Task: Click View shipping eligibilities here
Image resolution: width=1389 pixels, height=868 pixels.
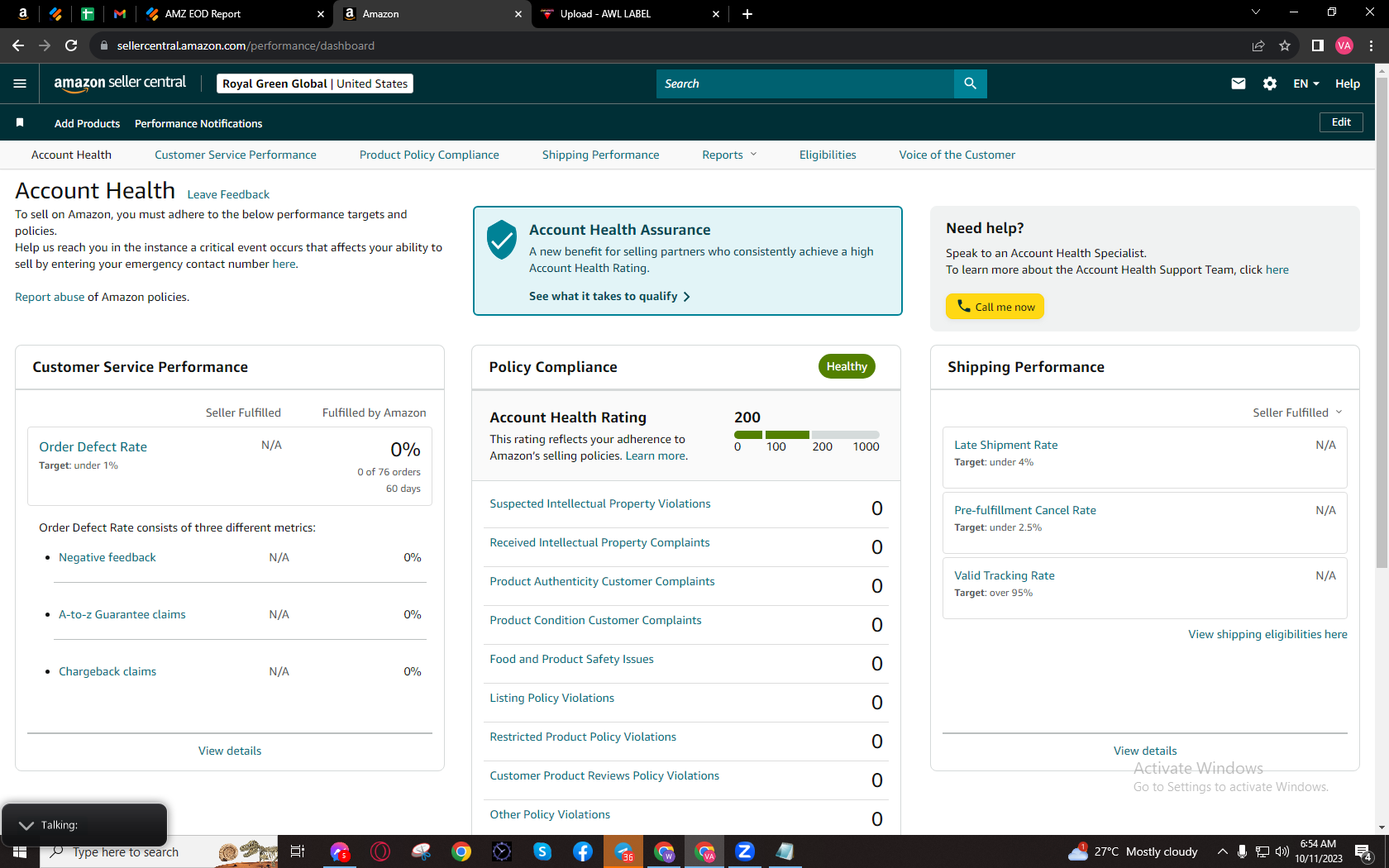Action: pos(1268,634)
